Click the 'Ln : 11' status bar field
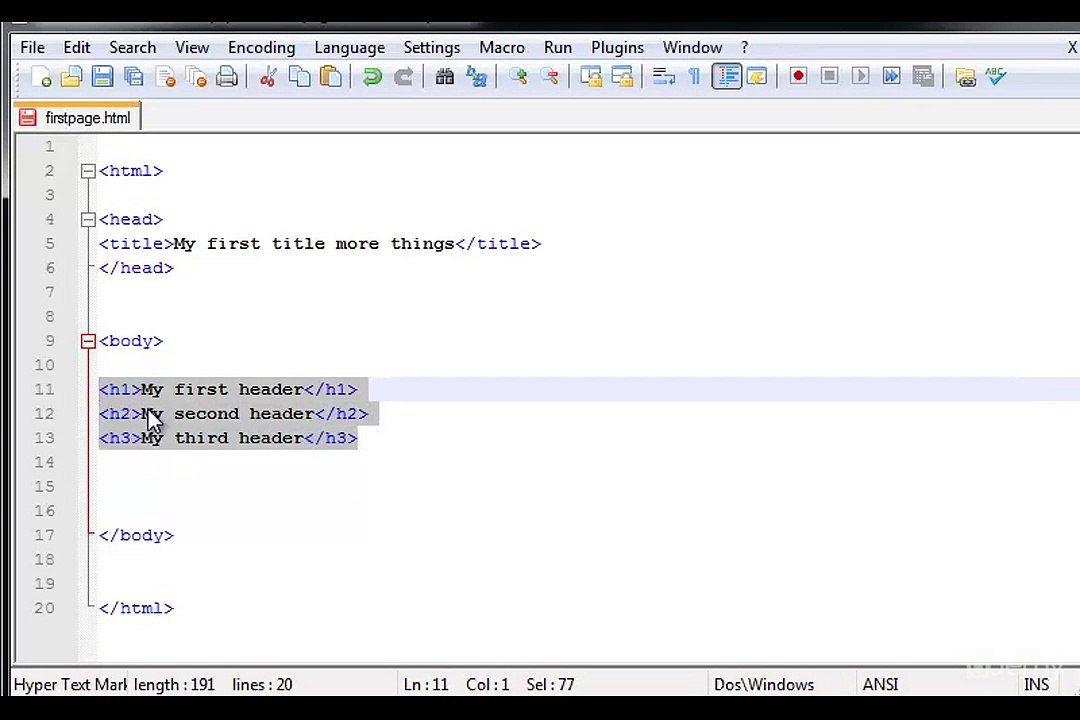 pos(426,684)
